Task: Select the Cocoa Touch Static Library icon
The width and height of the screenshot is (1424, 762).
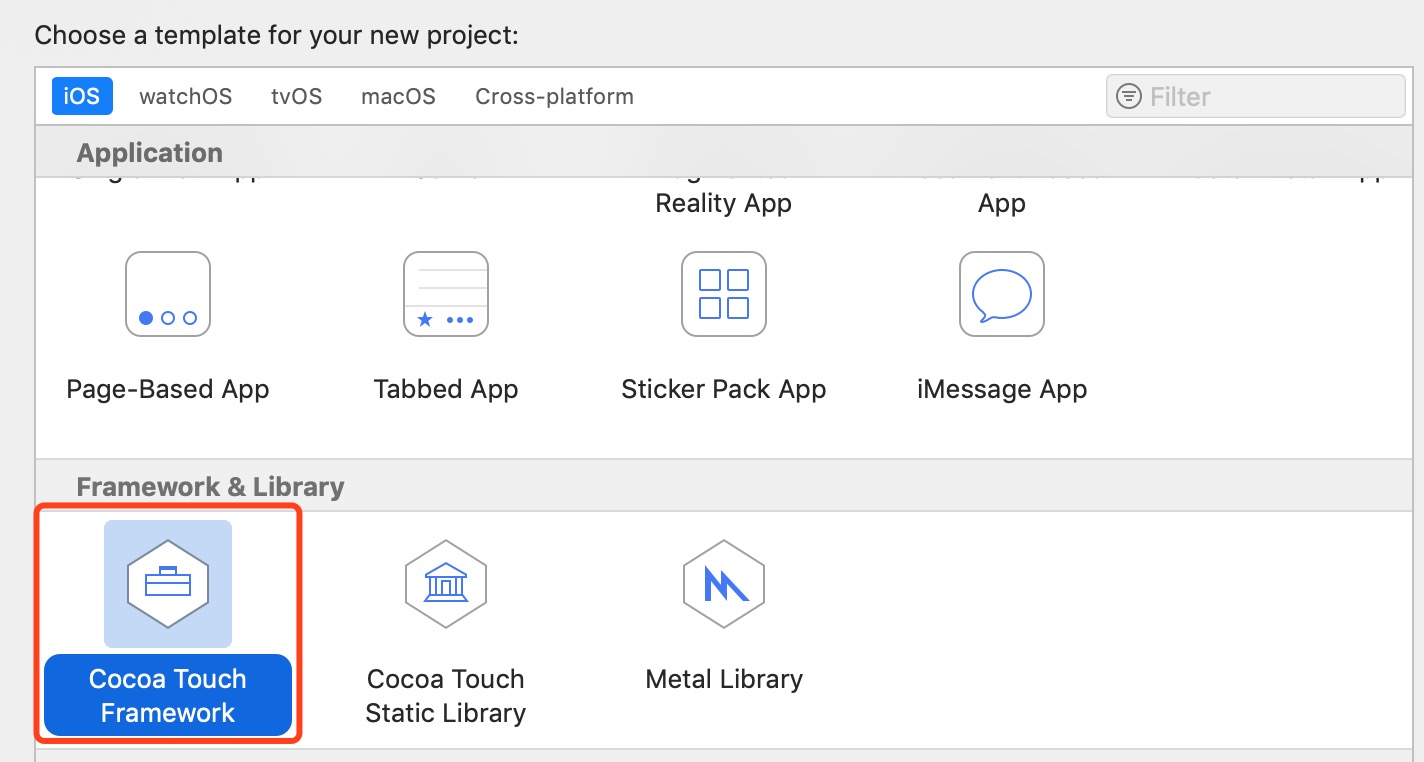Action: (x=446, y=584)
